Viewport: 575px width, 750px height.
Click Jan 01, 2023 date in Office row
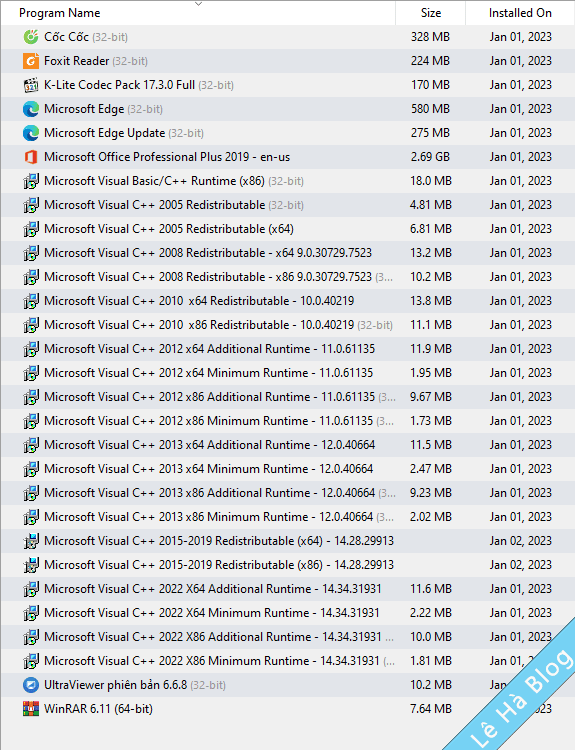pyautogui.click(x=520, y=157)
